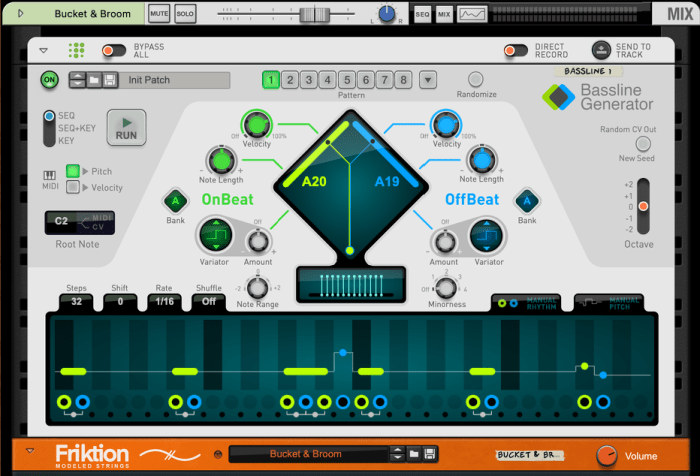Select pattern 5

point(346,80)
